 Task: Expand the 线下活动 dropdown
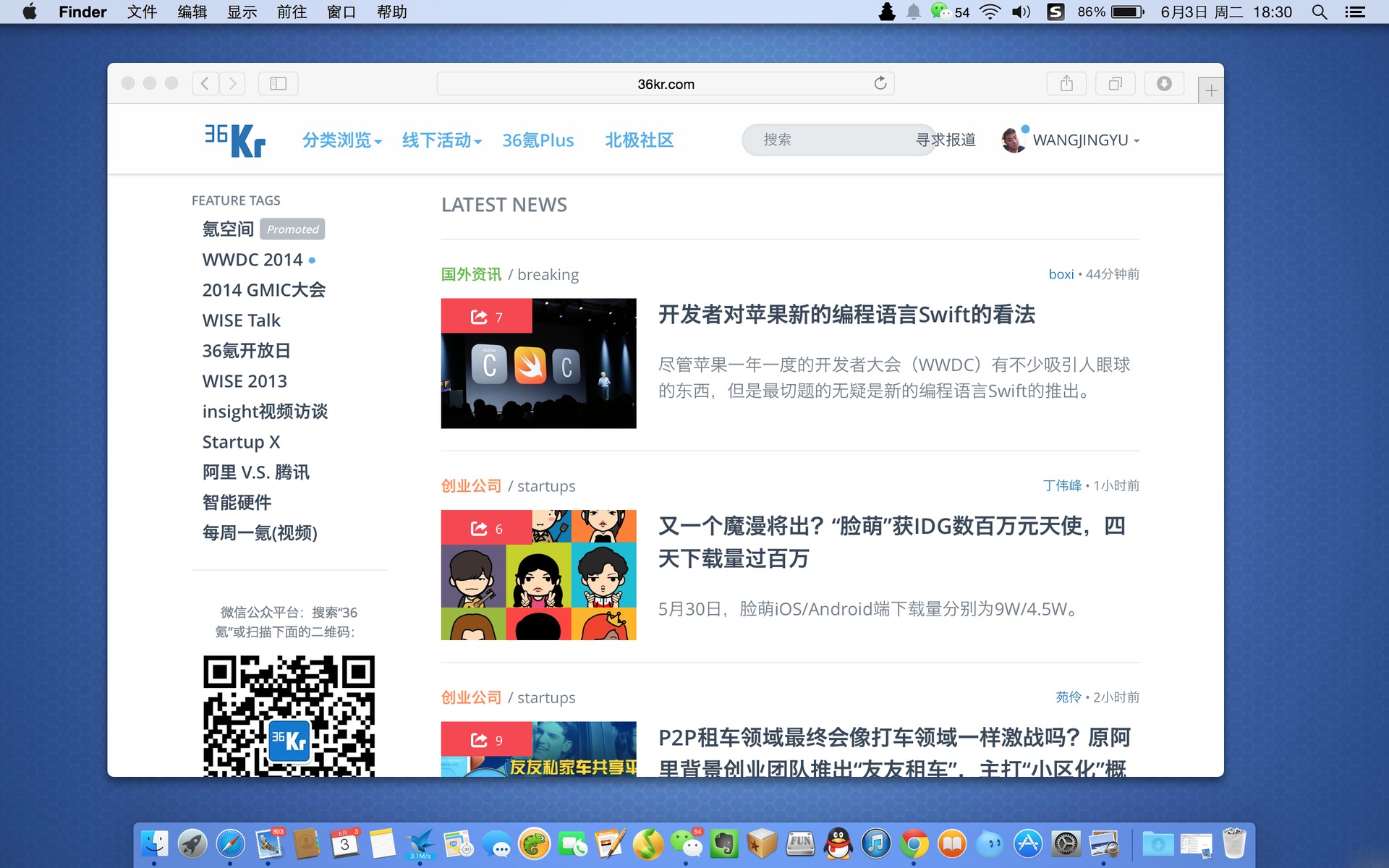point(441,140)
